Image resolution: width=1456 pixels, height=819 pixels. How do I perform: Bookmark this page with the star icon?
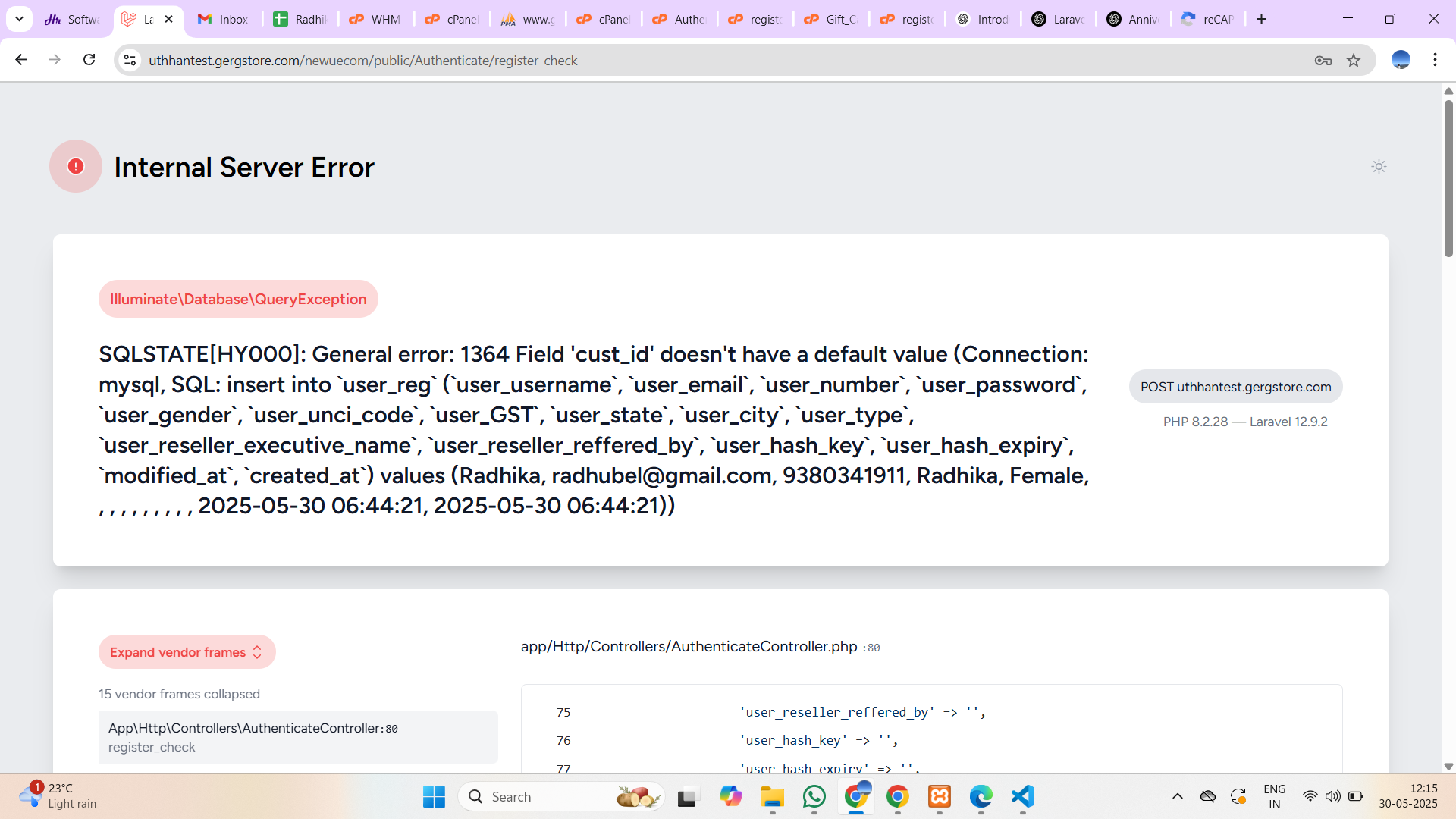1354,61
